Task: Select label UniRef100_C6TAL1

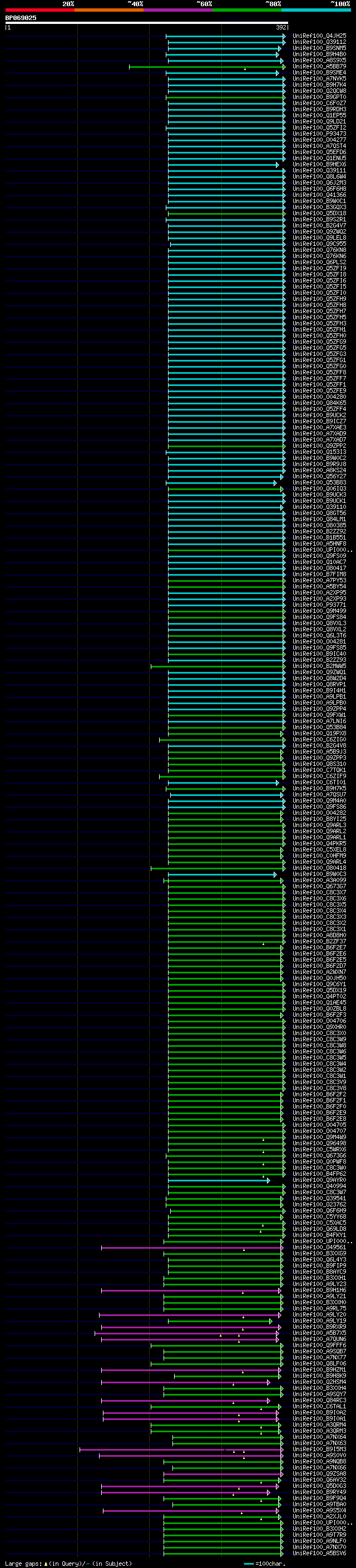Action: [x=319, y=1406]
